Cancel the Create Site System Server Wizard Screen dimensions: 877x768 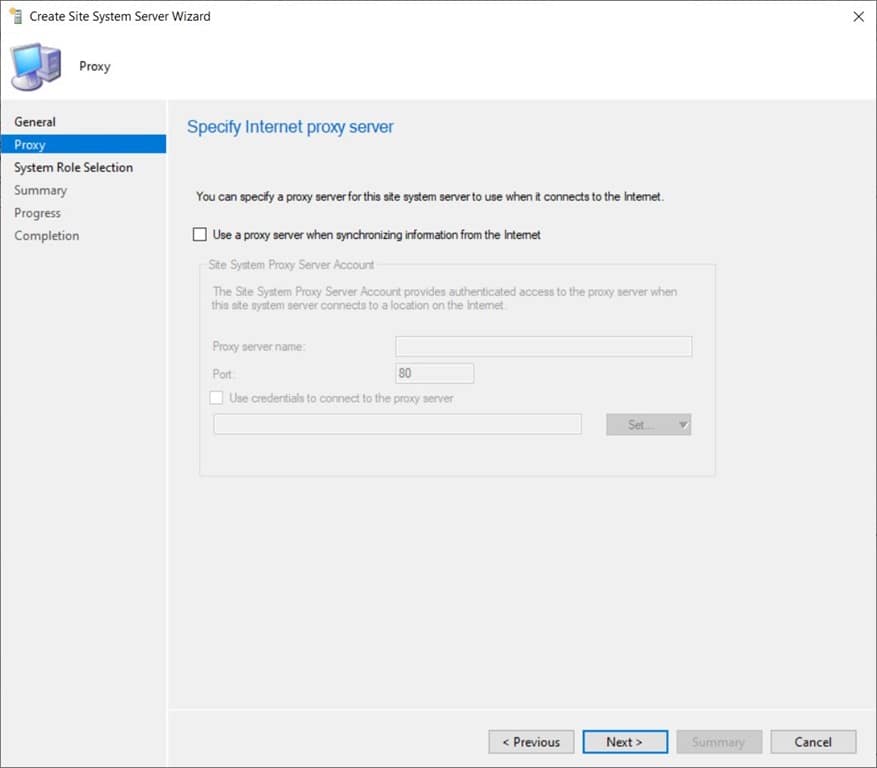[812, 742]
